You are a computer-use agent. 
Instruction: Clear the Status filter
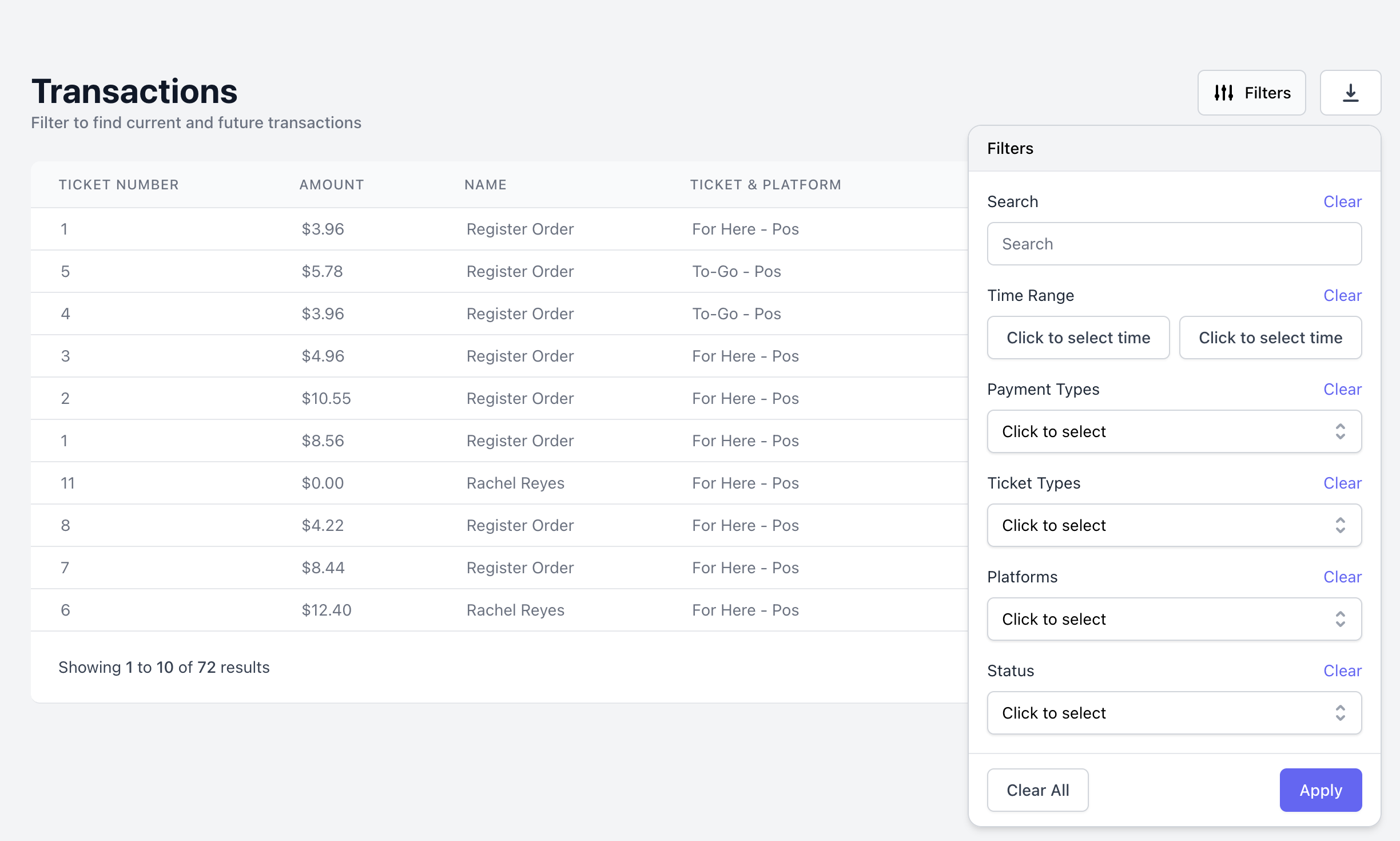pos(1342,671)
